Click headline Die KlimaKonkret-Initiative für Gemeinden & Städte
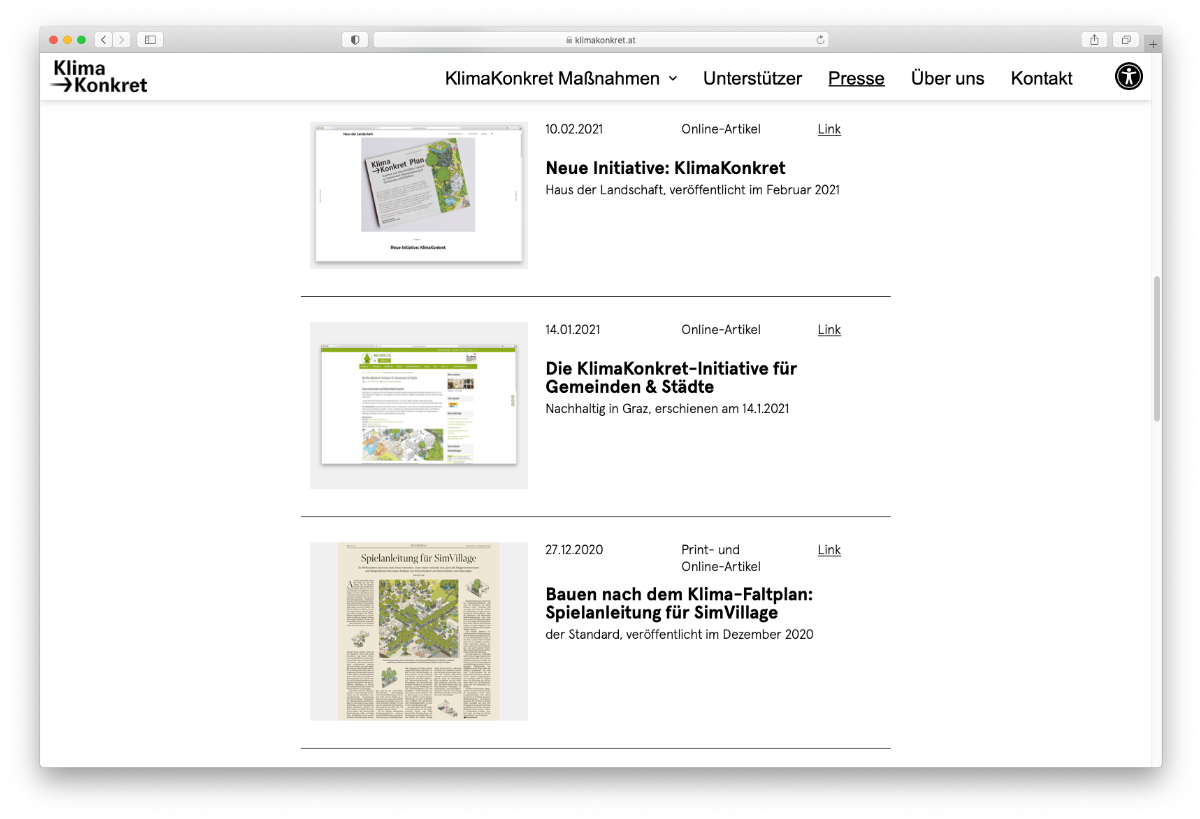Screen dimensions: 1200x819 tap(671, 377)
